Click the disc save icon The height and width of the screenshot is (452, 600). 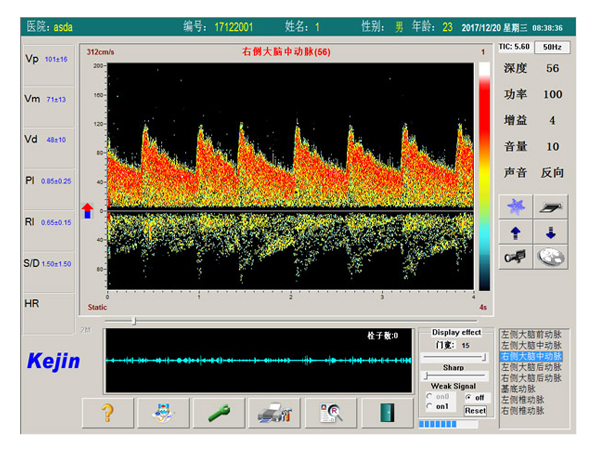551,256
